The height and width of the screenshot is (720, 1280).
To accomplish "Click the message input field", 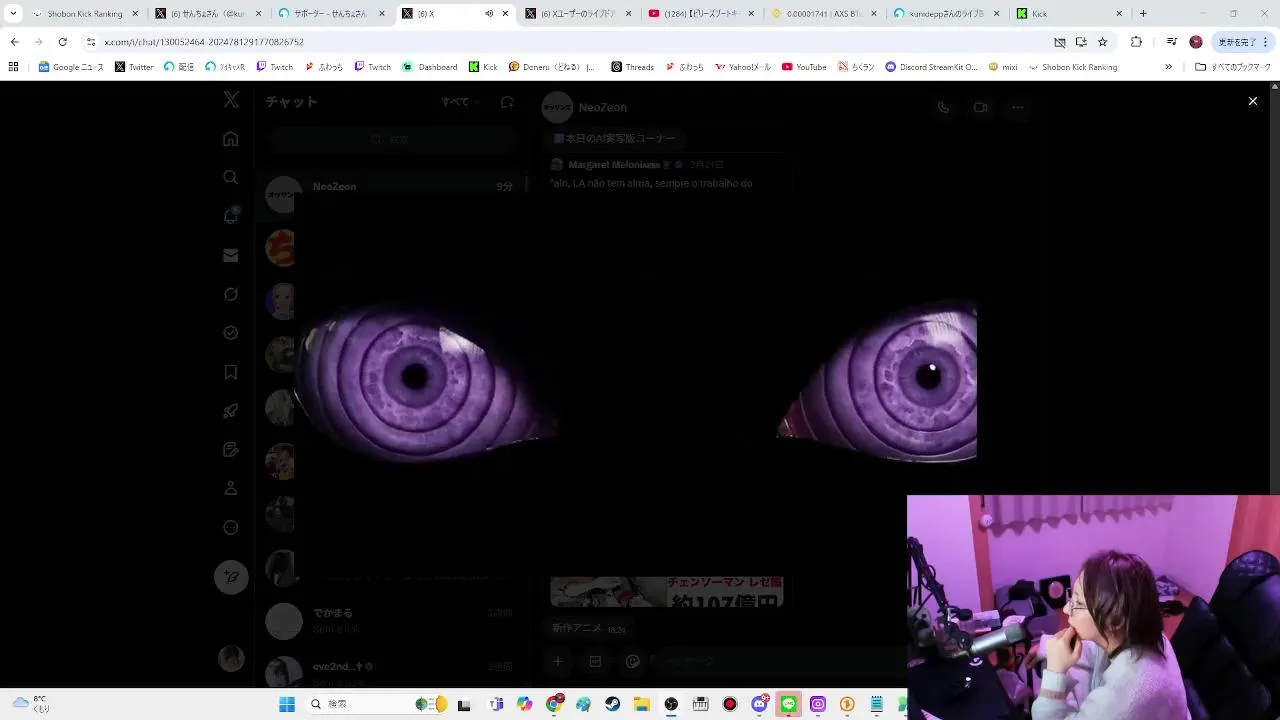I will click(x=780, y=661).
